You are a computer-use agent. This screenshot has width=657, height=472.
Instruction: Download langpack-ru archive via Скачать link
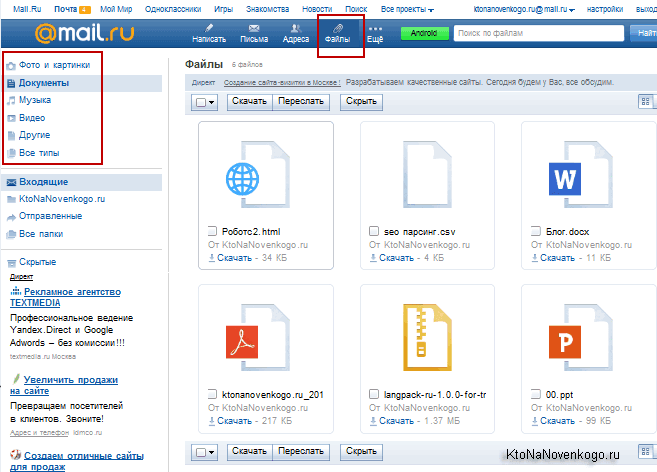tap(396, 420)
